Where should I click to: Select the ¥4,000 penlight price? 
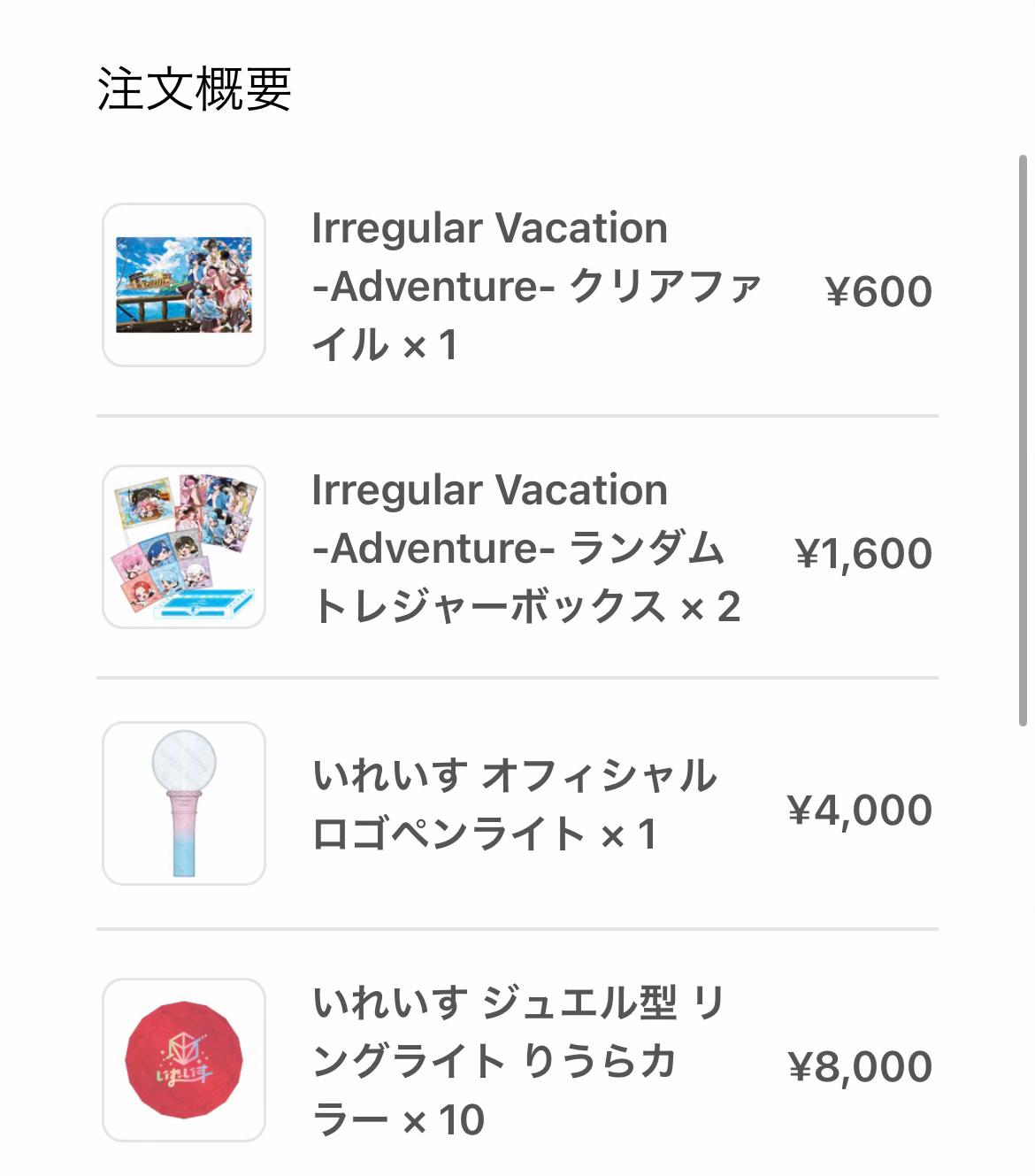pos(860,810)
